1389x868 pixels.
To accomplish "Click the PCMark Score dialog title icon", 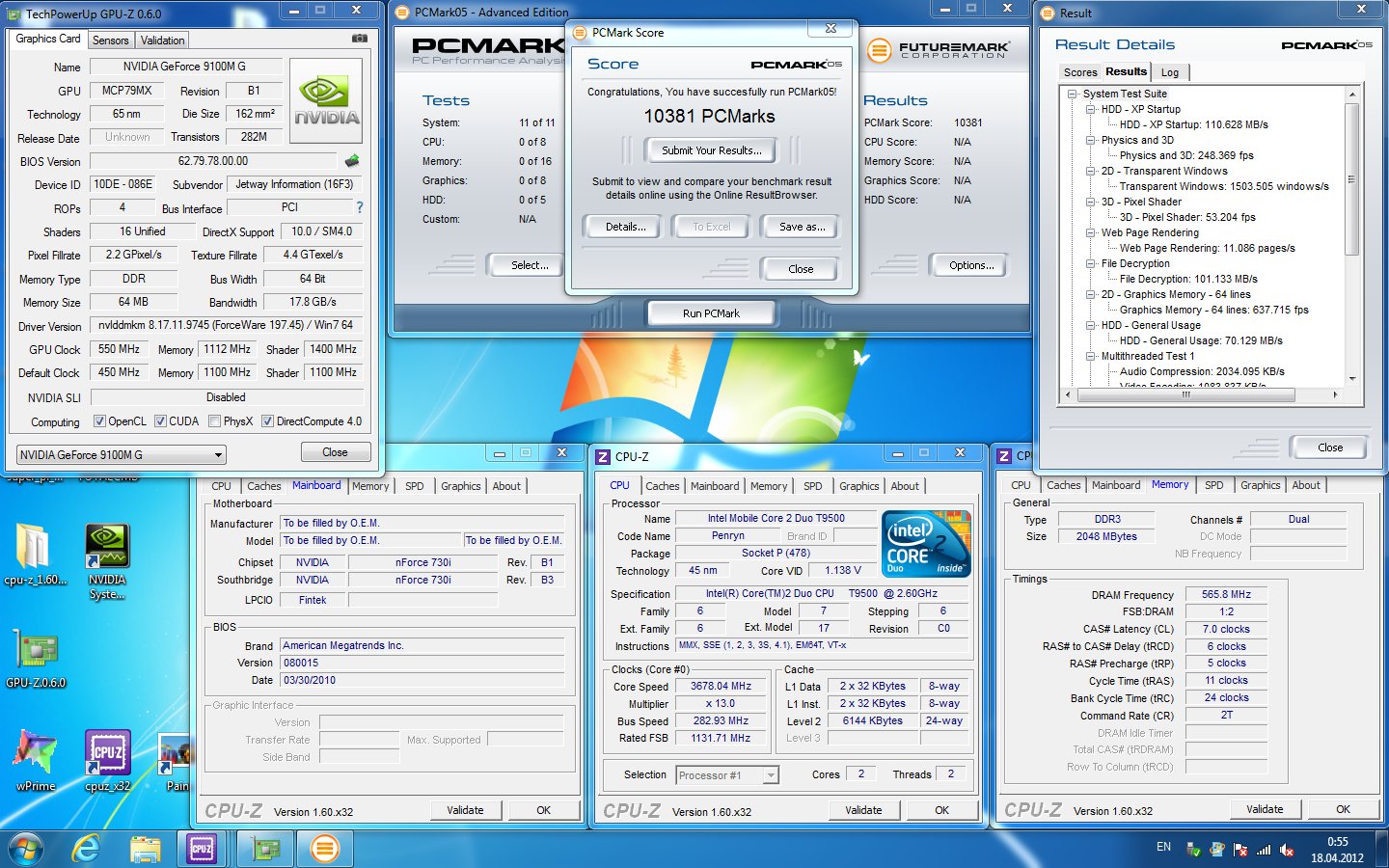I will (579, 33).
